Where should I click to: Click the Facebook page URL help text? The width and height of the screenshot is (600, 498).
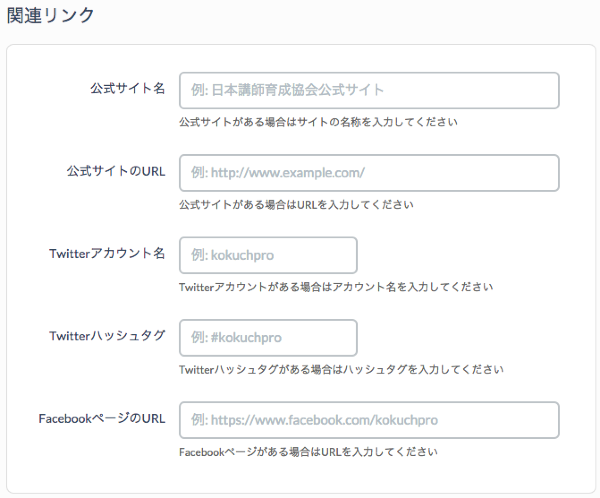click(x=308, y=451)
